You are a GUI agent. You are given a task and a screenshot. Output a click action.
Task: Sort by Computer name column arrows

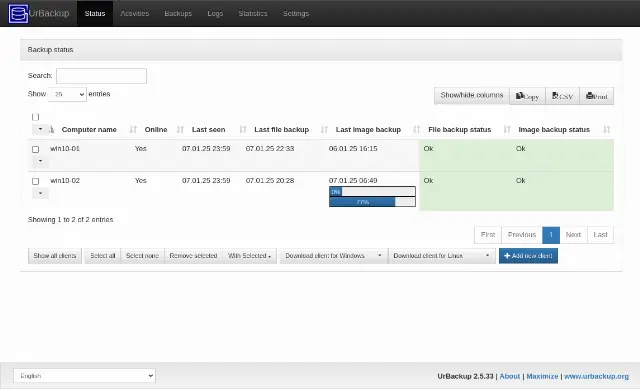pos(133,130)
